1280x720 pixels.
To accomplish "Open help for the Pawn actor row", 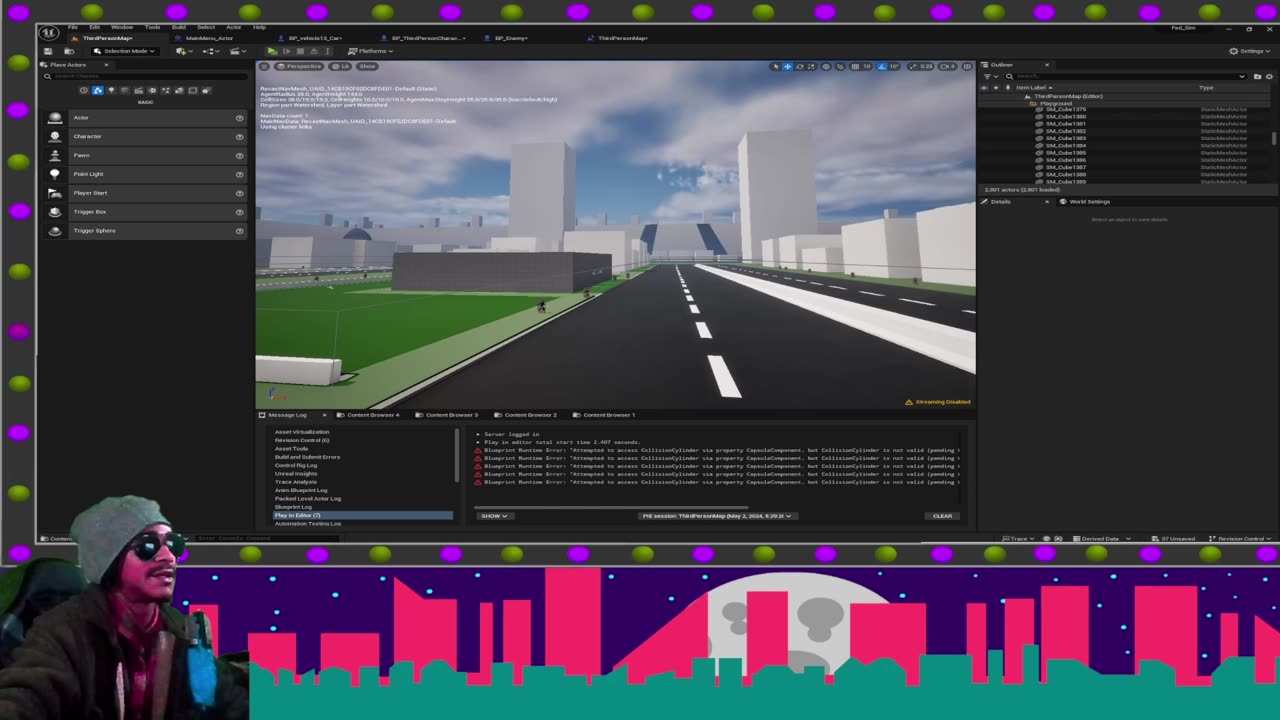I will click(239, 155).
